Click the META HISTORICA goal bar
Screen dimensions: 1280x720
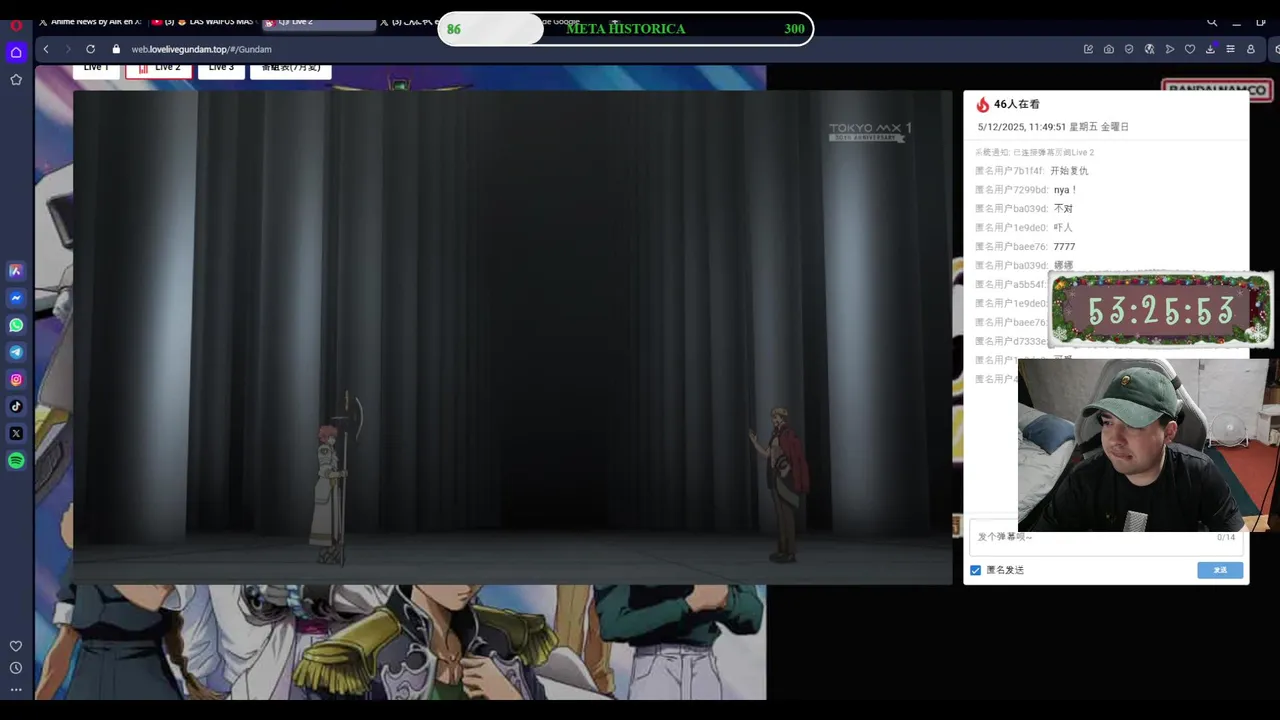coord(626,29)
